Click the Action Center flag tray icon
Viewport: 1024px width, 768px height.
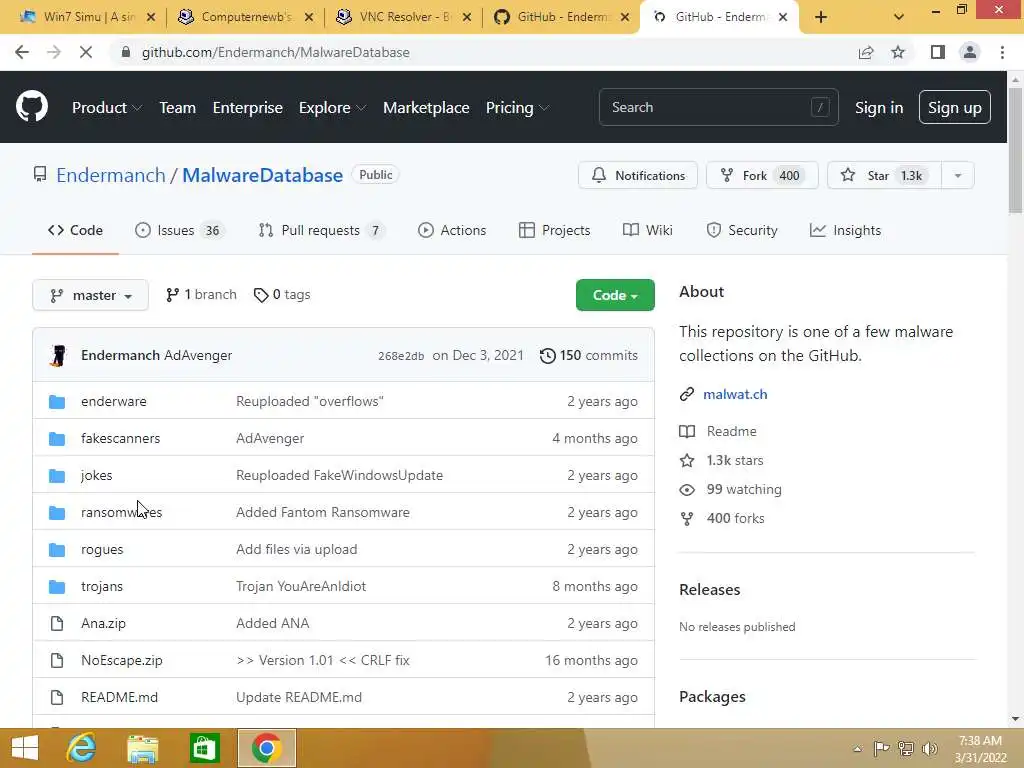click(881, 748)
